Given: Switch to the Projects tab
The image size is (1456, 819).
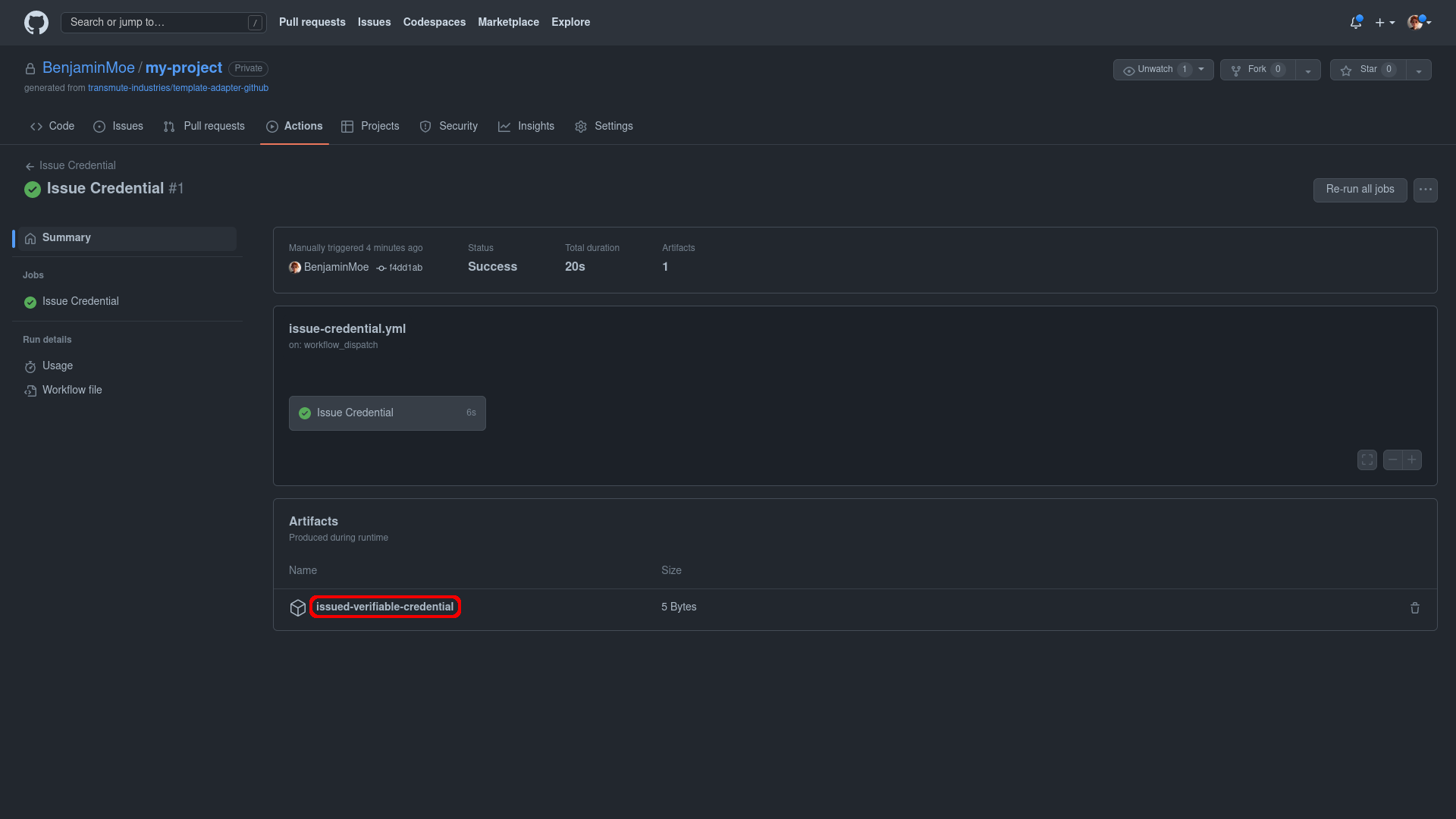Looking at the screenshot, I should click(370, 126).
